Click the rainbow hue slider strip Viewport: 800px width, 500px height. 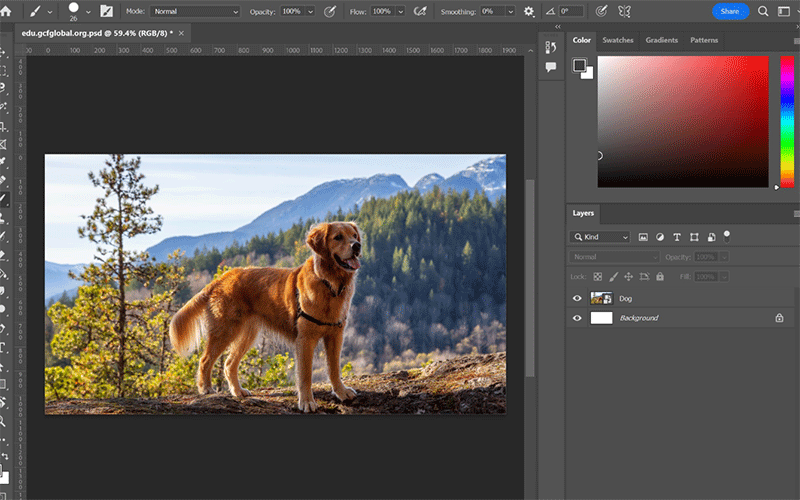pyautogui.click(x=787, y=121)
